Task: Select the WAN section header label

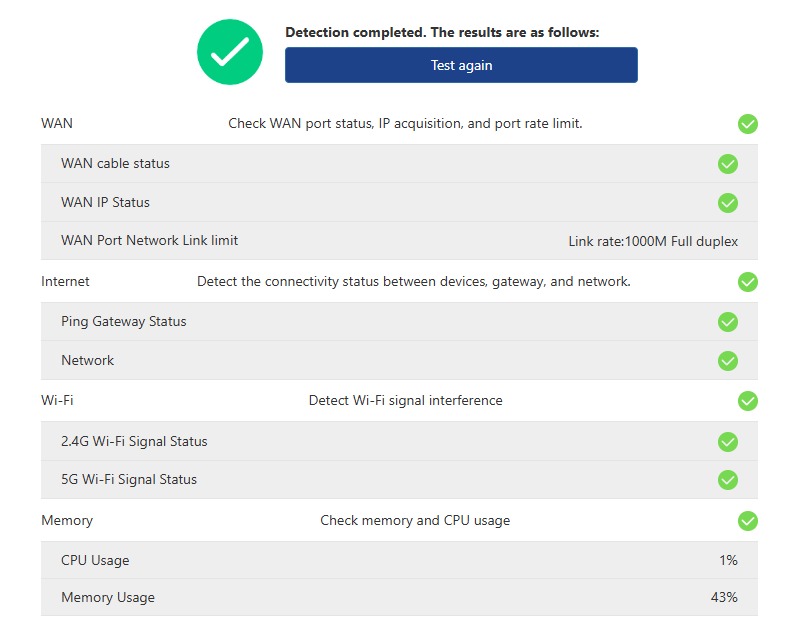Action: (57, 124)
